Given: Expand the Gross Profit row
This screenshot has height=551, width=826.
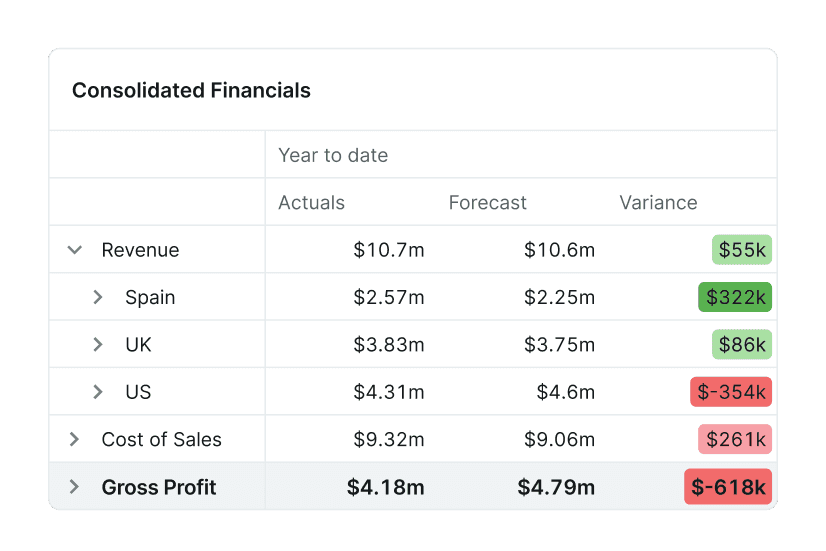Looking at the screenshot, I should 74,487.
